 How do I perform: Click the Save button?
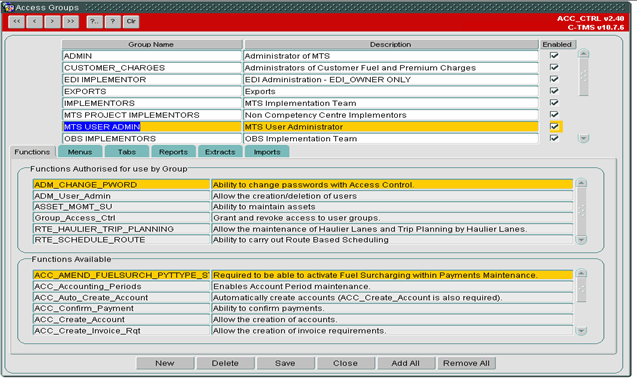coord(285,363)
